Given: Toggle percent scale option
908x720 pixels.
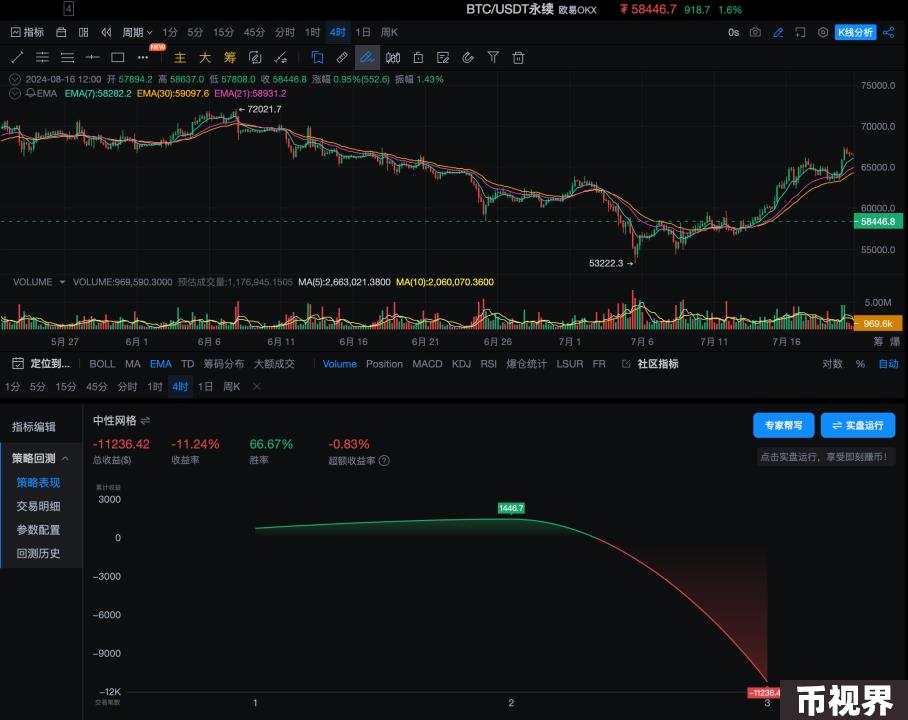Looking at the screenshot, I should (x=860, y=364).
